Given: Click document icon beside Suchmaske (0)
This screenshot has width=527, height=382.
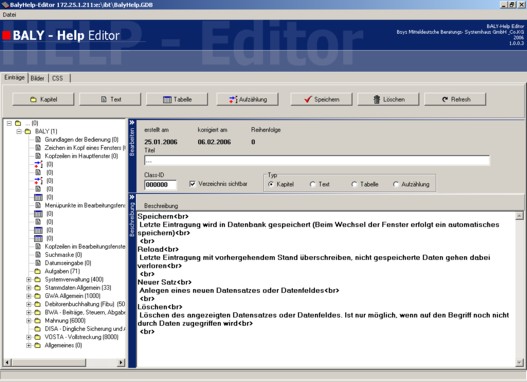Looking at the screenshot, I should (x=38, y=255).
